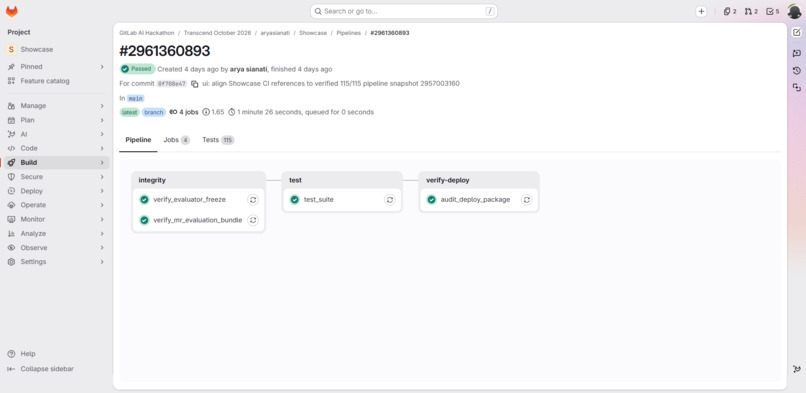The image size is (806, 393).
Task: Expand the Monitor menu in sidebar
Action: pyautogui.click(x=56, y=219)
